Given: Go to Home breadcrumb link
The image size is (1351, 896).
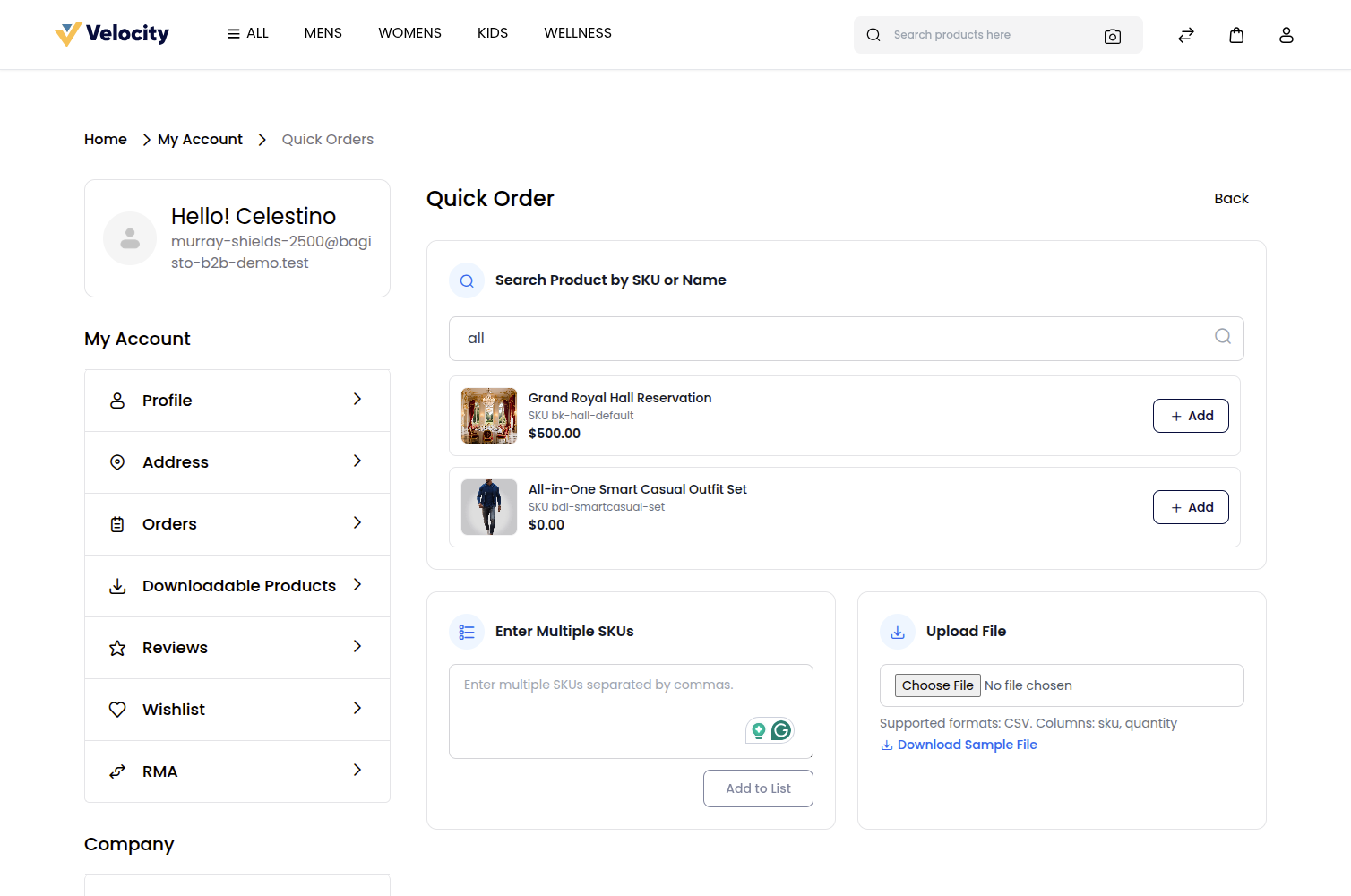Looking at the screenshot, I should pos(106,140).
